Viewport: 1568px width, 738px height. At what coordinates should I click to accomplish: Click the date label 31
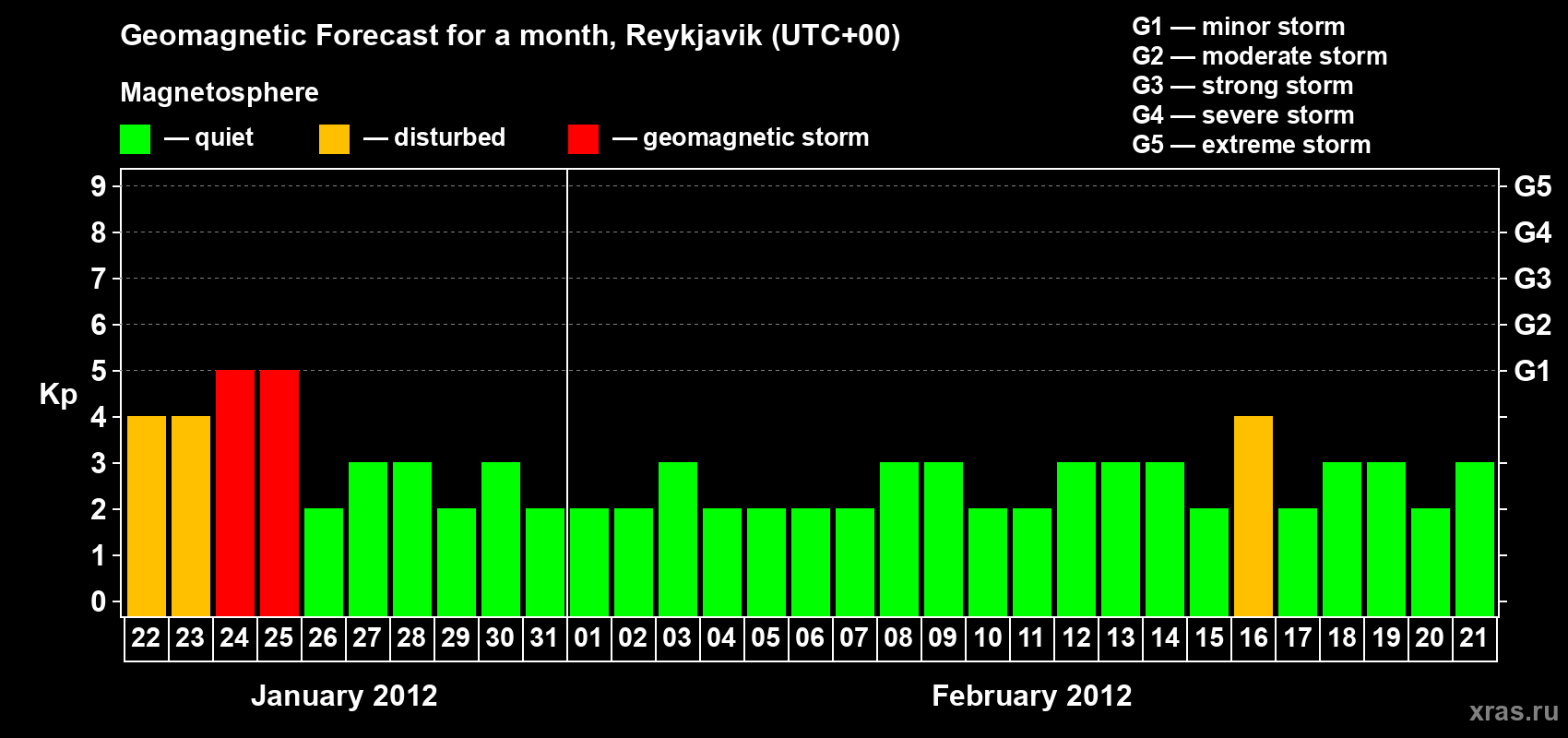(x=544, y=637)
